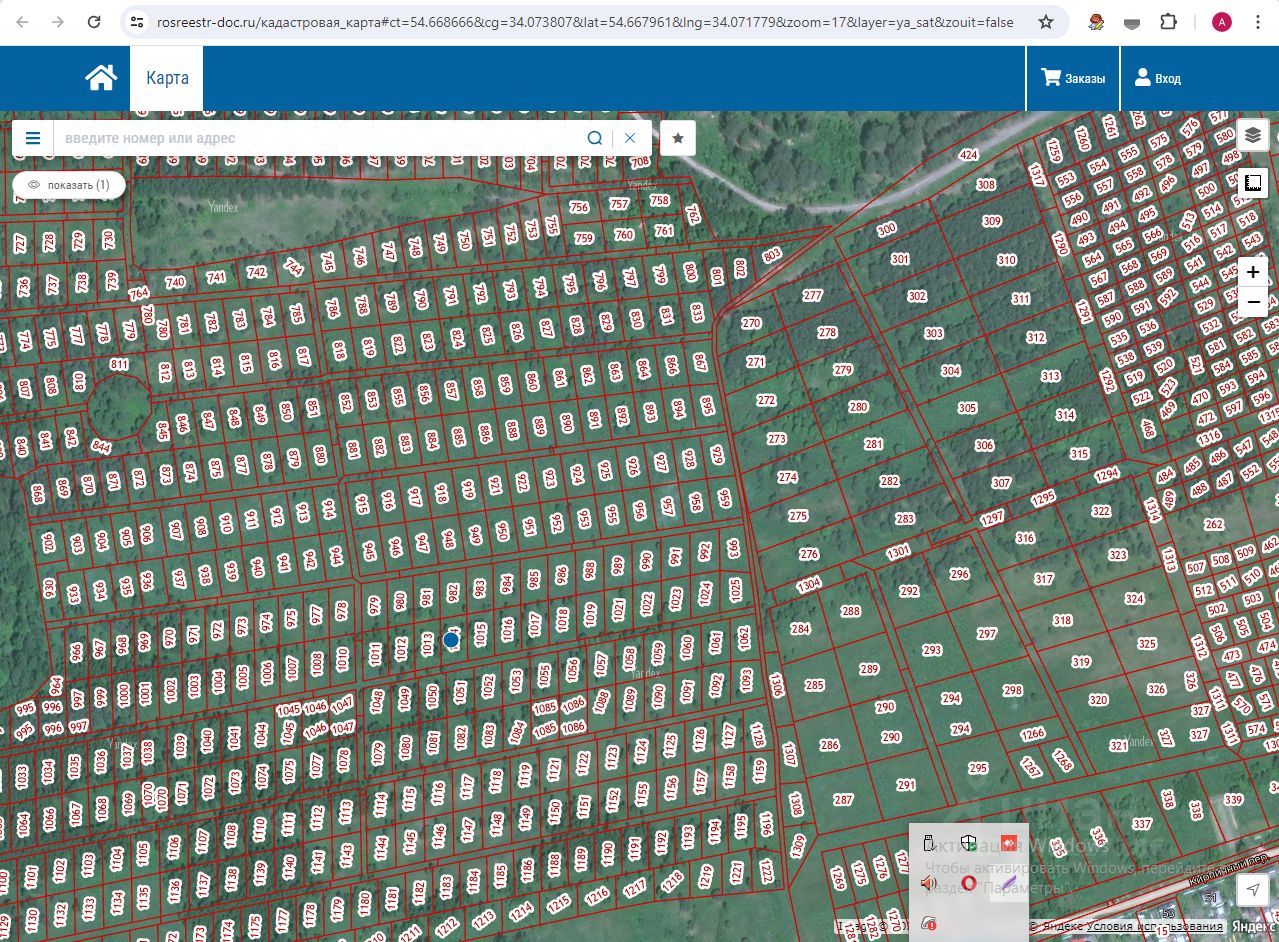1279x942 pixels.
Task: Open the browser extensions puzzle menu
Action: [1169, 22]
